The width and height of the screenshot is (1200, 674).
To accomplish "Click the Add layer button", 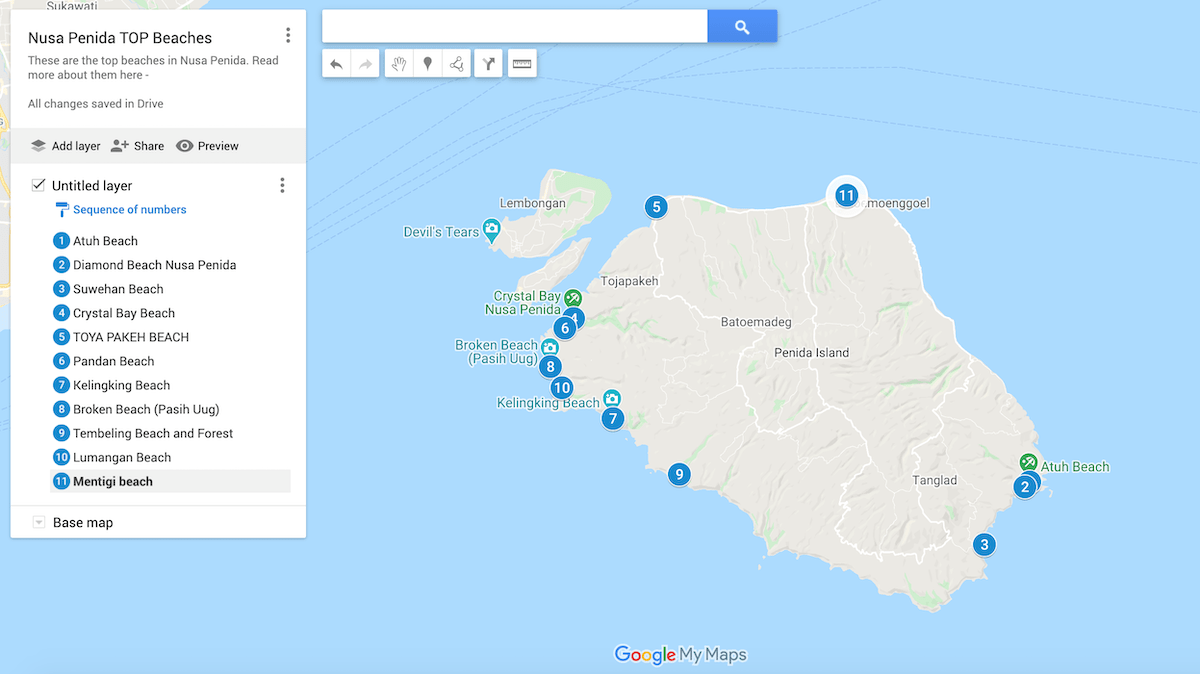I will pyautogui.click(x=65, y=145).
